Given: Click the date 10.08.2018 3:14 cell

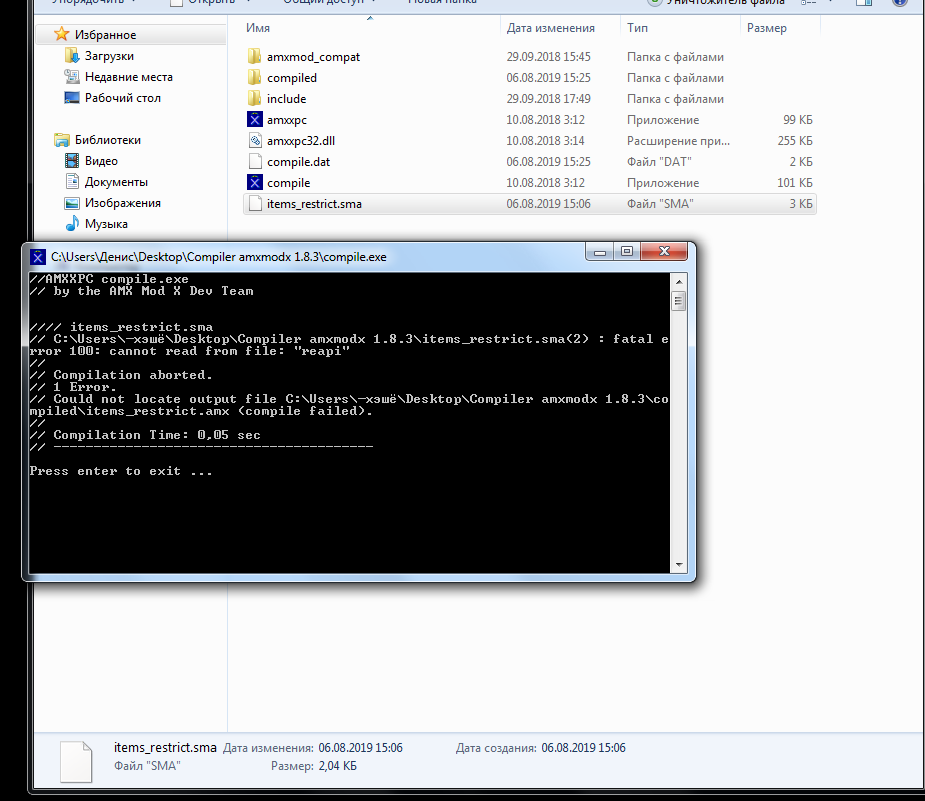Looking at the screenshot, I should [545, 141].
